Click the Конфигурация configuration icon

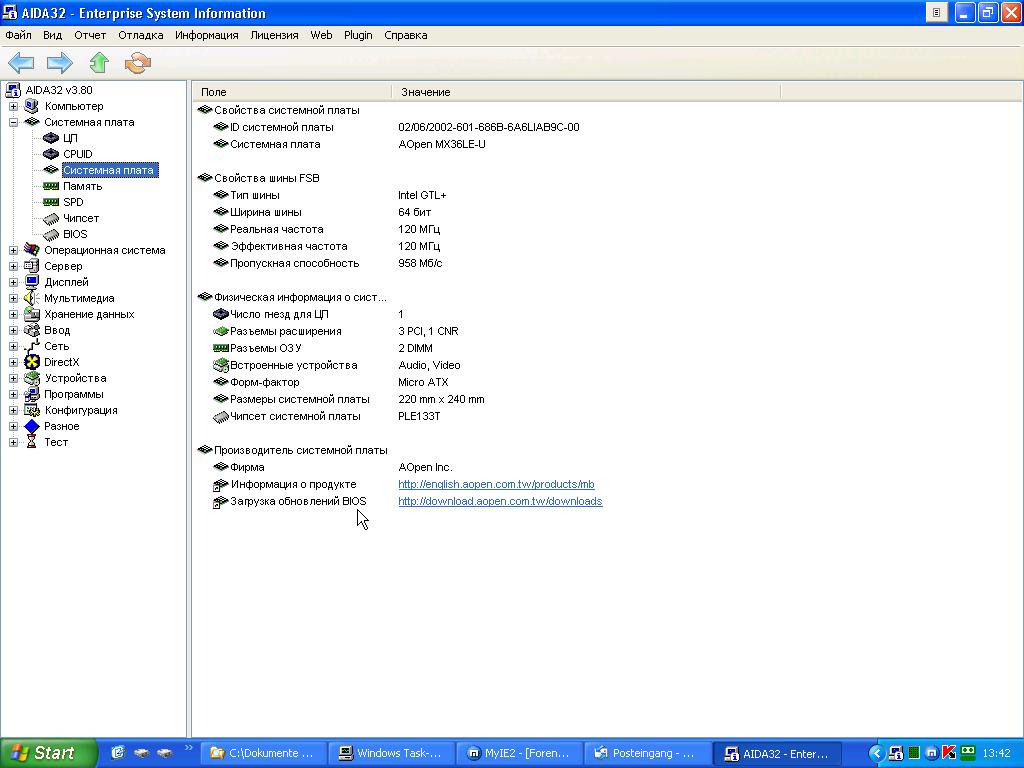click(x=32, y=410)
